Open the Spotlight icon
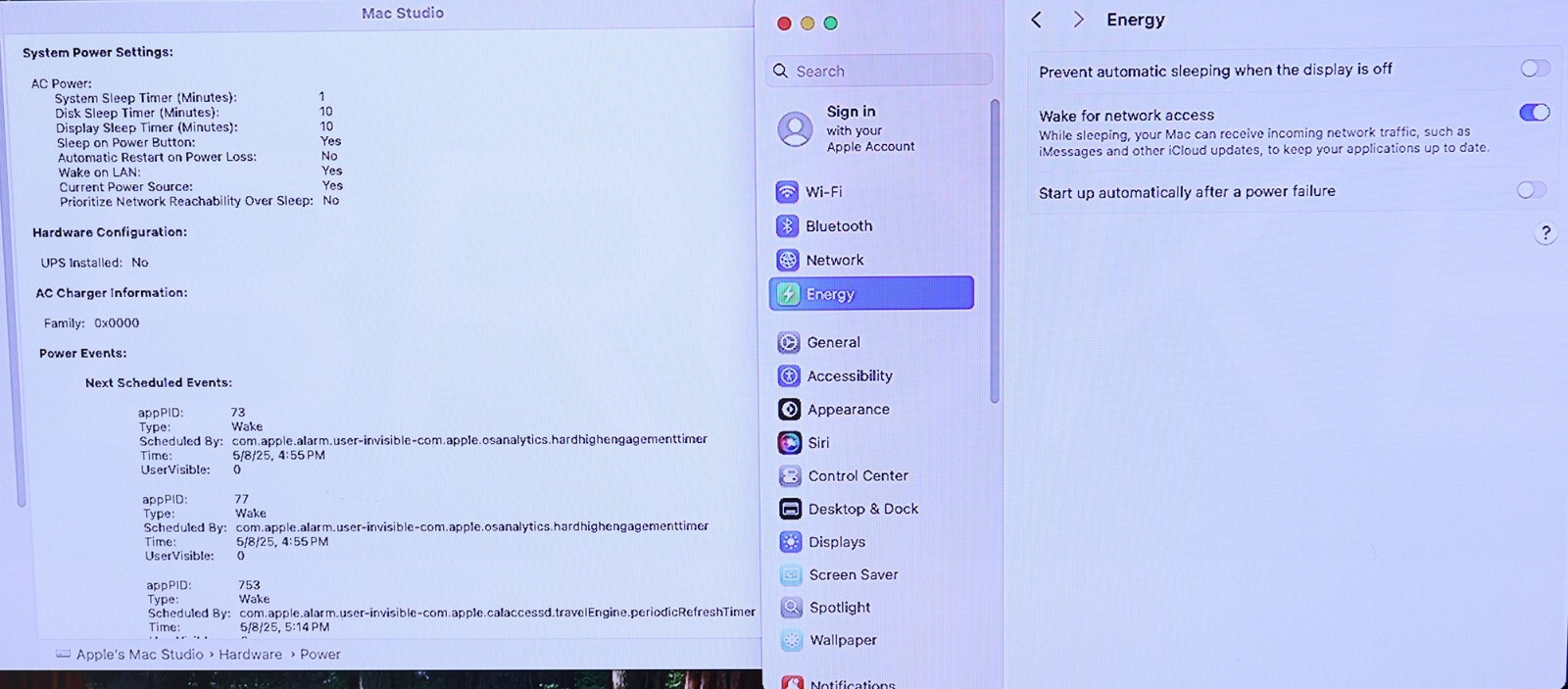1568x689 pixels. click(x=791, y=608)
